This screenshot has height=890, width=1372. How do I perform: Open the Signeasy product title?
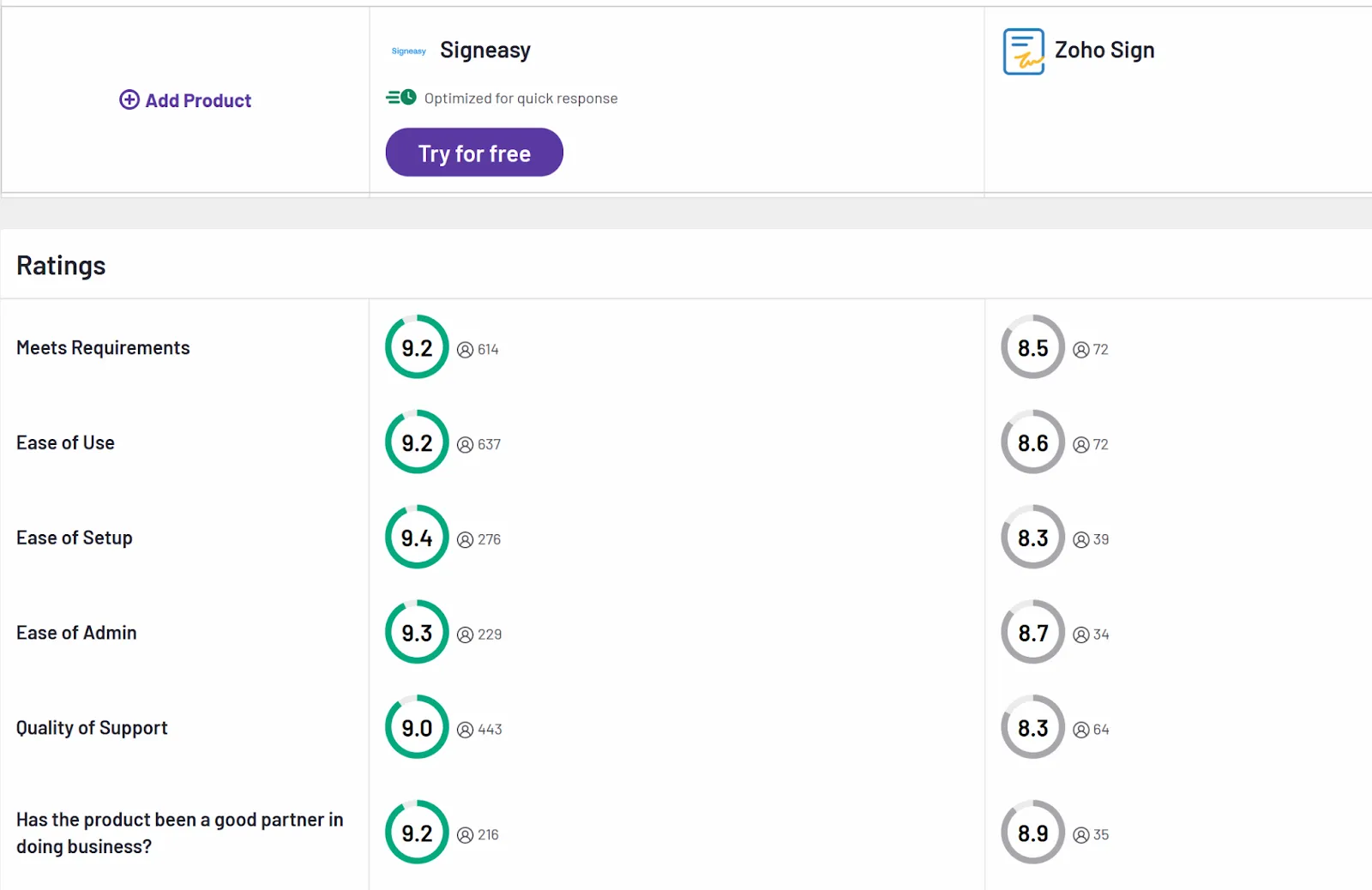485,51
